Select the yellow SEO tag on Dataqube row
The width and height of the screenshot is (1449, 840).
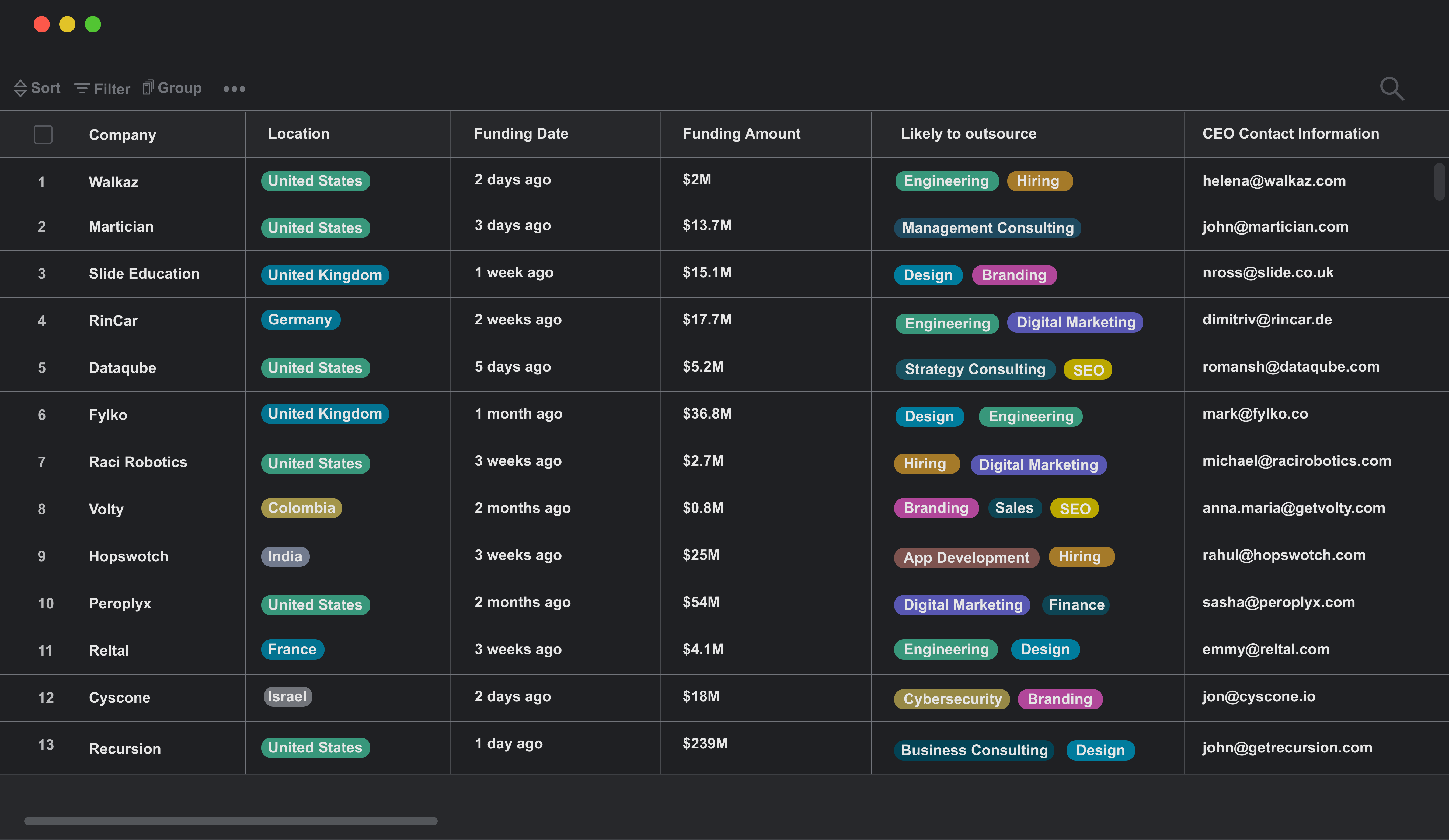point(1088,370)
